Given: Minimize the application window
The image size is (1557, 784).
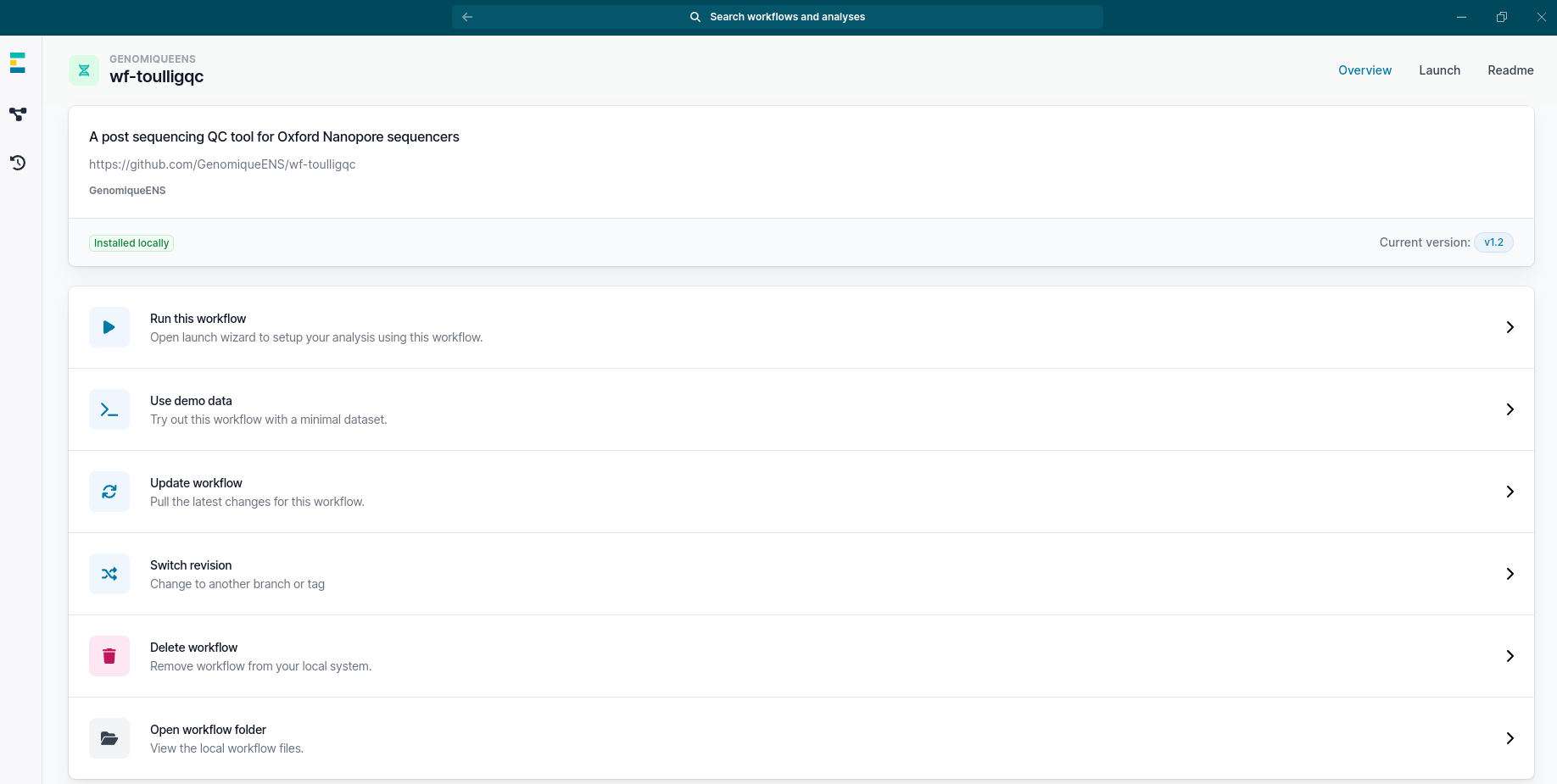Looking at the screenshot, I should pyautogui.click(x=1461, y=17).
